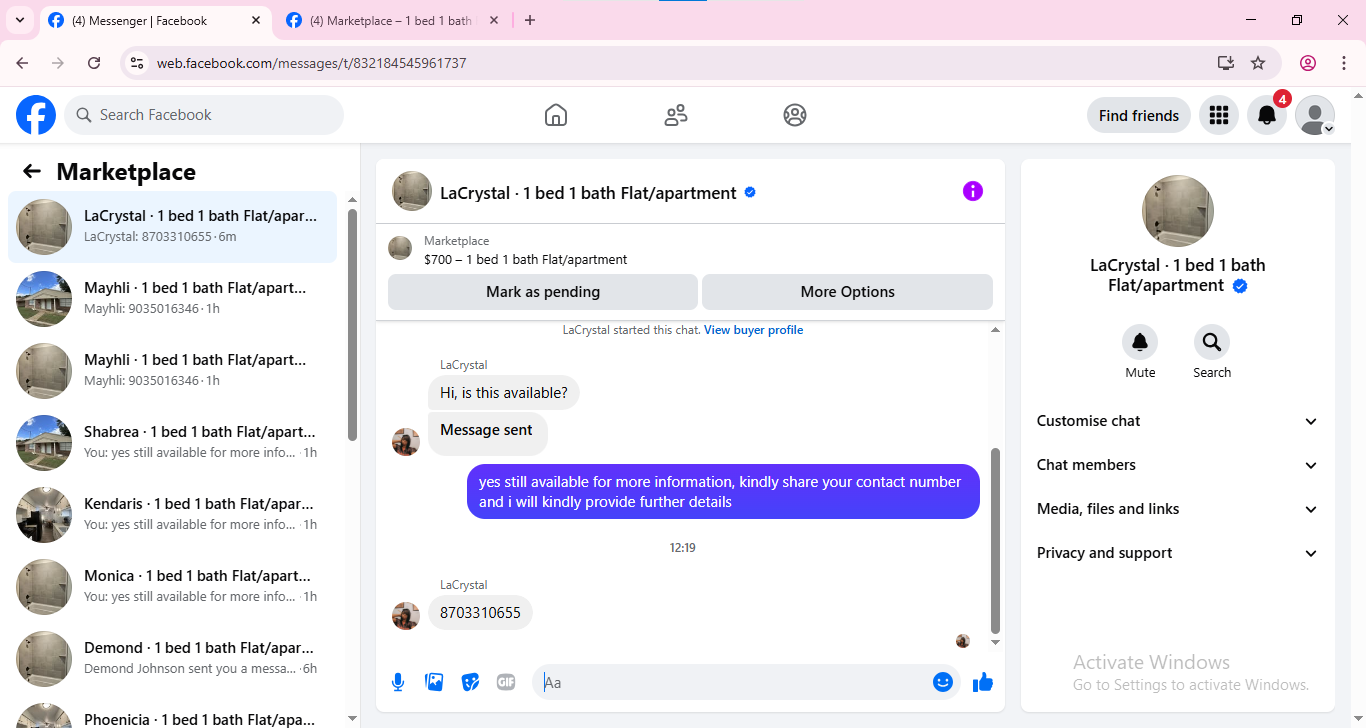The image size is (1366, 728).
Task: Open the emoji picker in message box
Action: click(943, 682)
